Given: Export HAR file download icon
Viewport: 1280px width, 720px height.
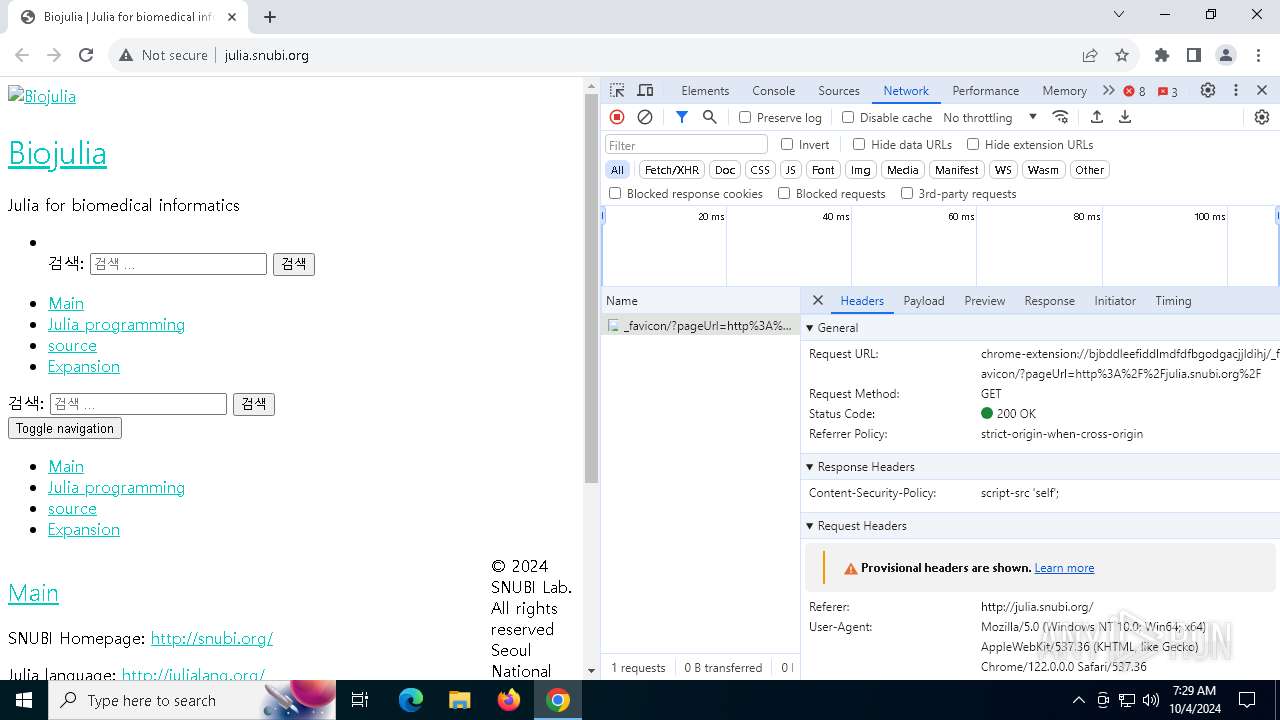Looking at the screenshot, I should tap(1125, 117).
